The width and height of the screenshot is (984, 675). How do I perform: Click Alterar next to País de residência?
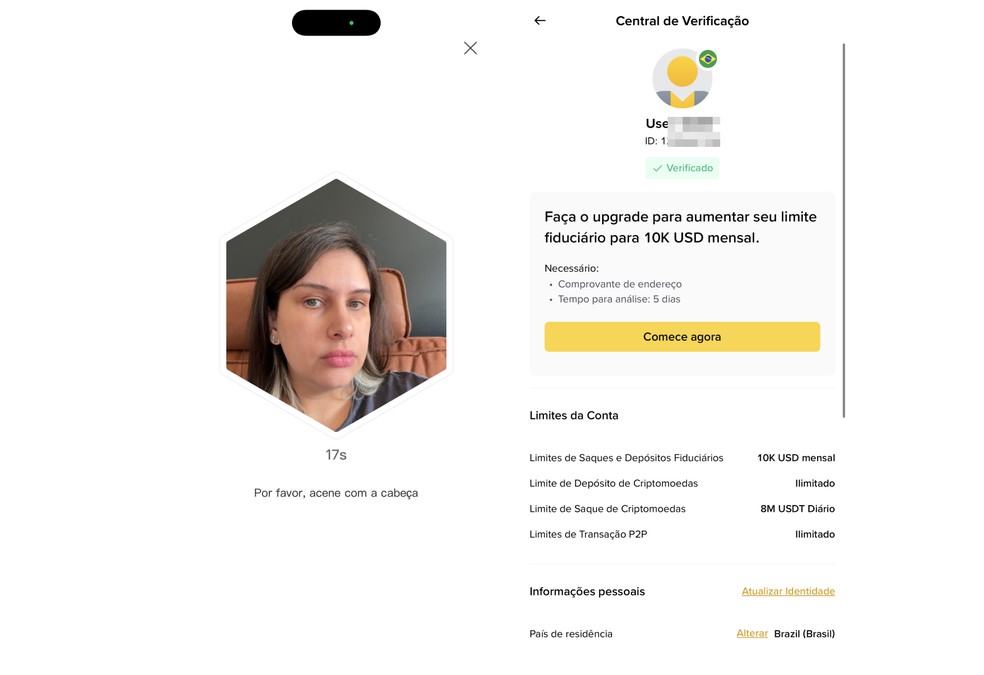click(x=752, y=633)
